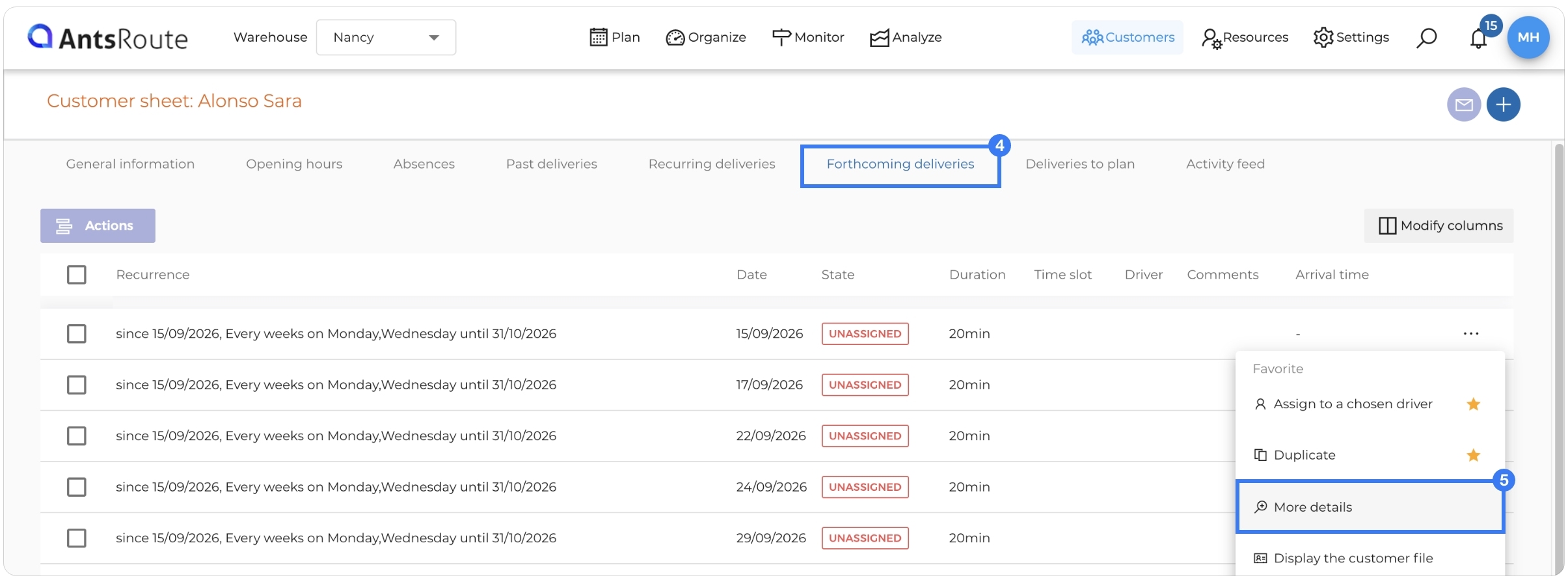Choose More details from the menu

click(x=1370, y=507)
